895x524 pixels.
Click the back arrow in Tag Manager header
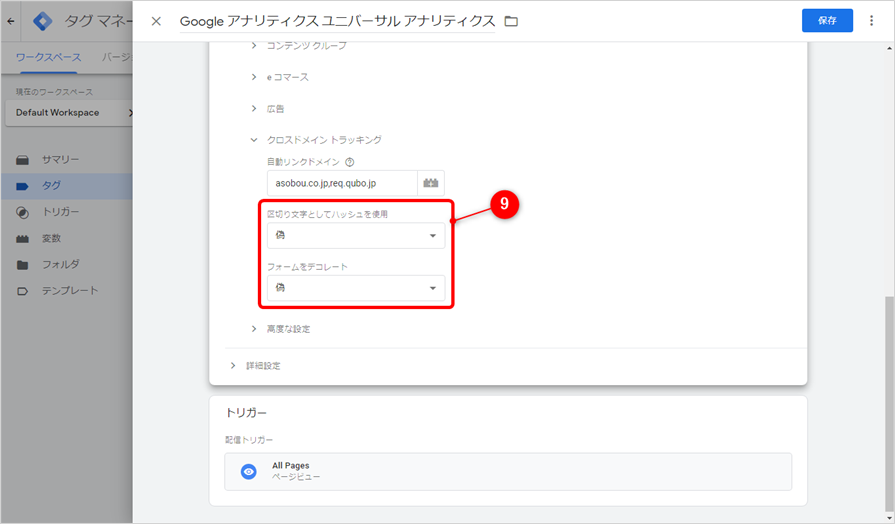[x=11, y=21]
